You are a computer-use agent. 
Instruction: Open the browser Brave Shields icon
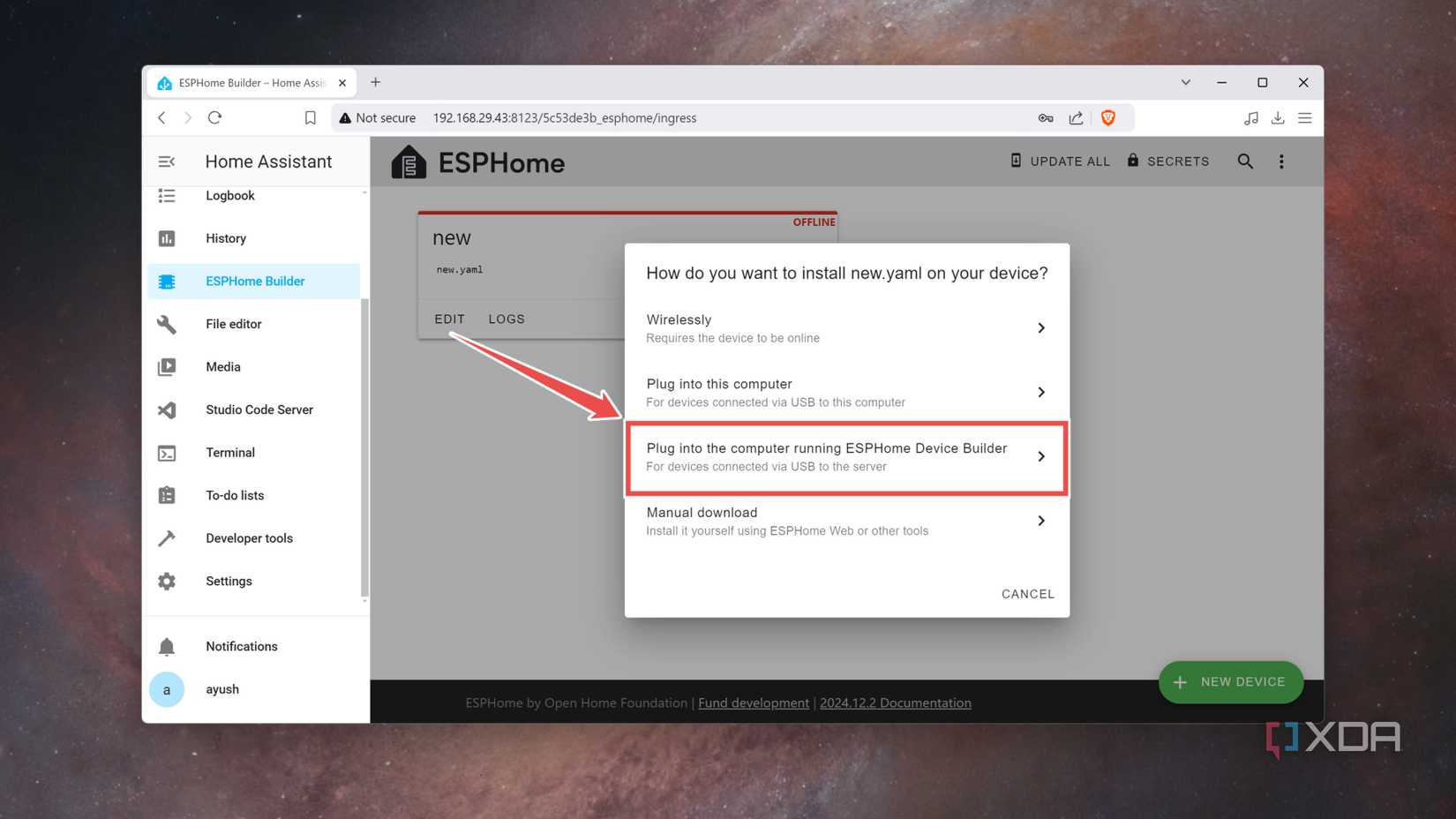[x=1108, y=117]
